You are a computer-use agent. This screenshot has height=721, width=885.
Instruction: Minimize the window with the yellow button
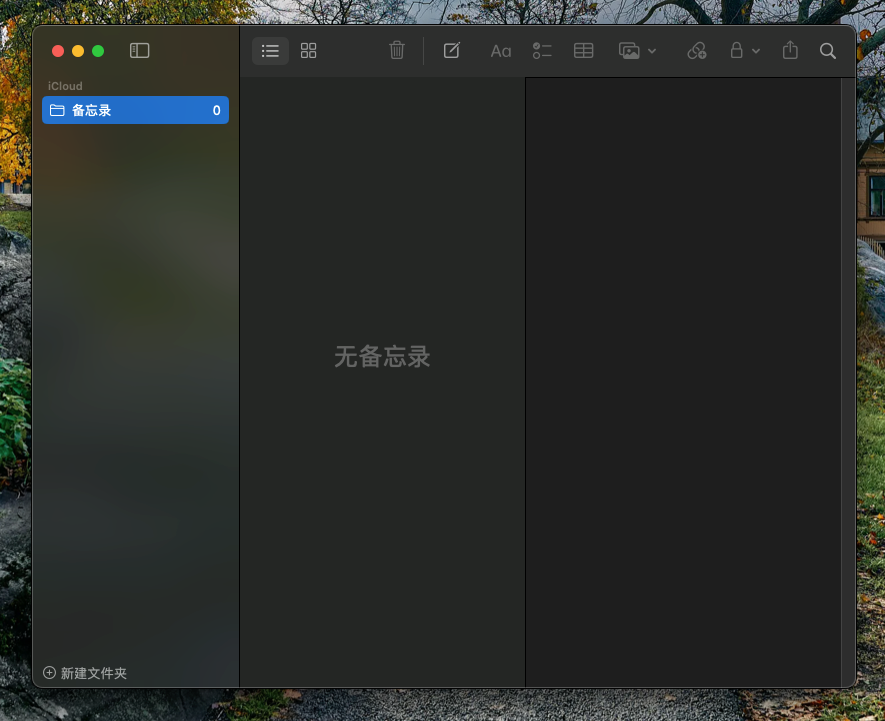(78, 51)
